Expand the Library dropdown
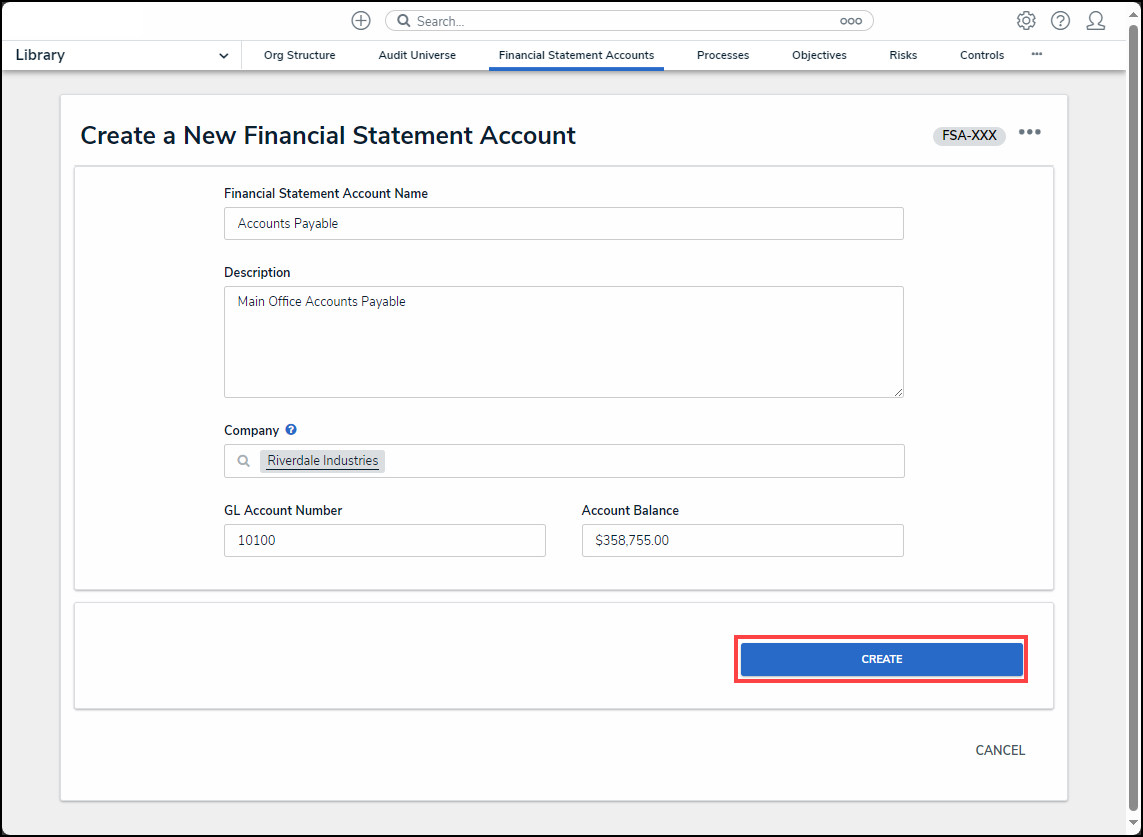1143x837 pixels. tap(223, 56)
